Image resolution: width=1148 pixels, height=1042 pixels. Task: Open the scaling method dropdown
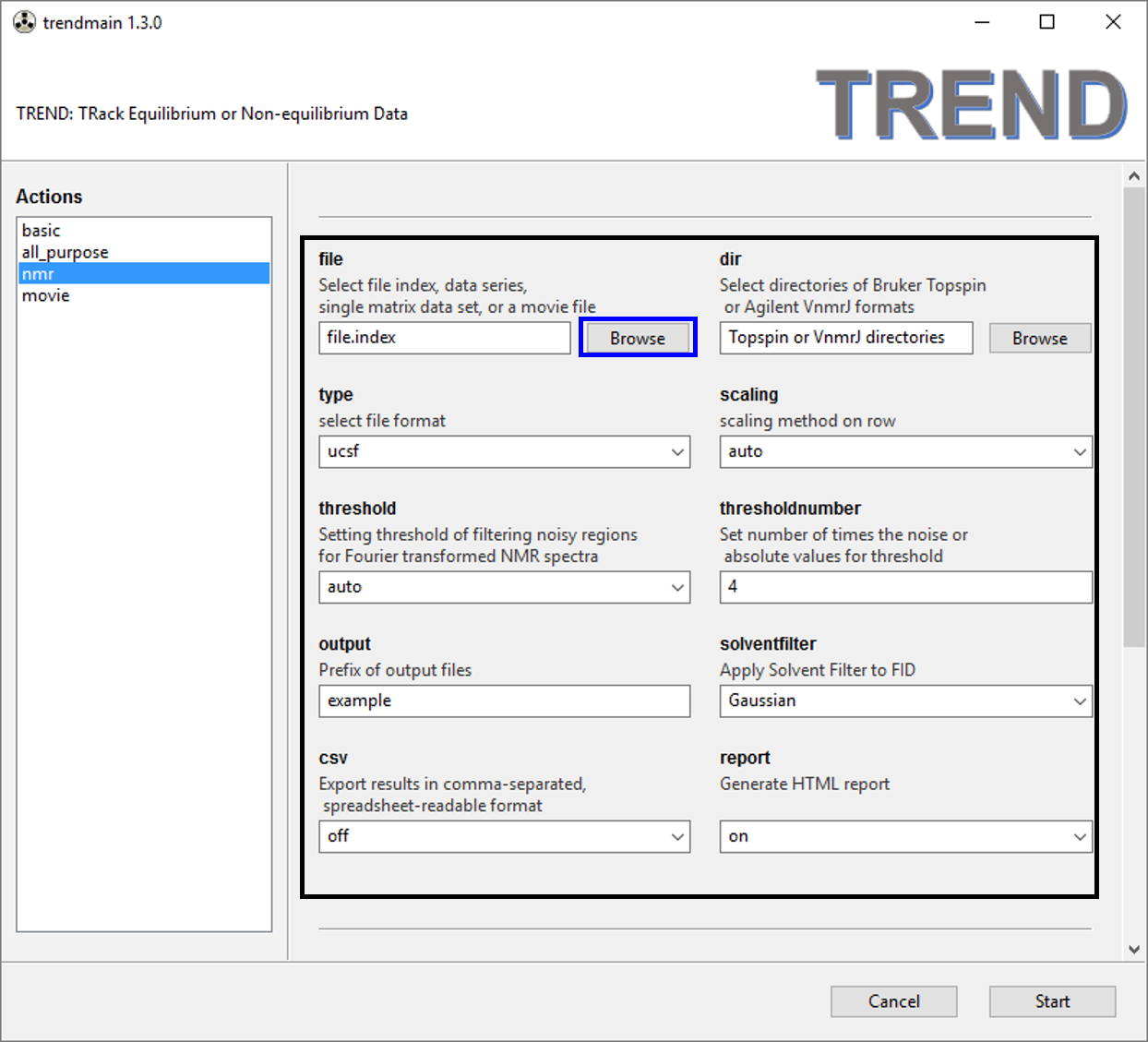coord(904,452)
